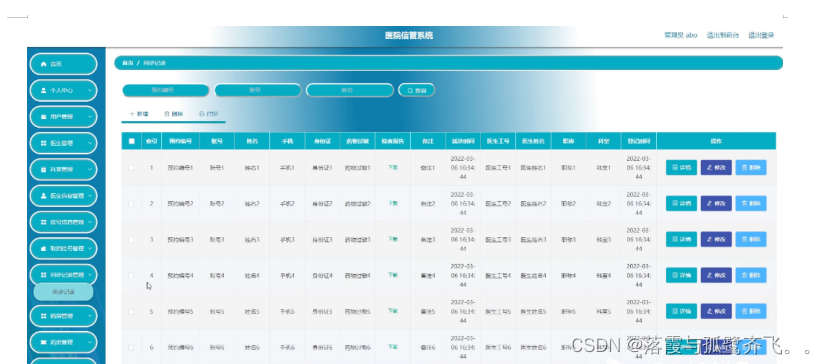The image size is (825, 364).
Task: Click 首页 in the breadcrumb bar
Action: pyautogui.click(x=127, y=63)
